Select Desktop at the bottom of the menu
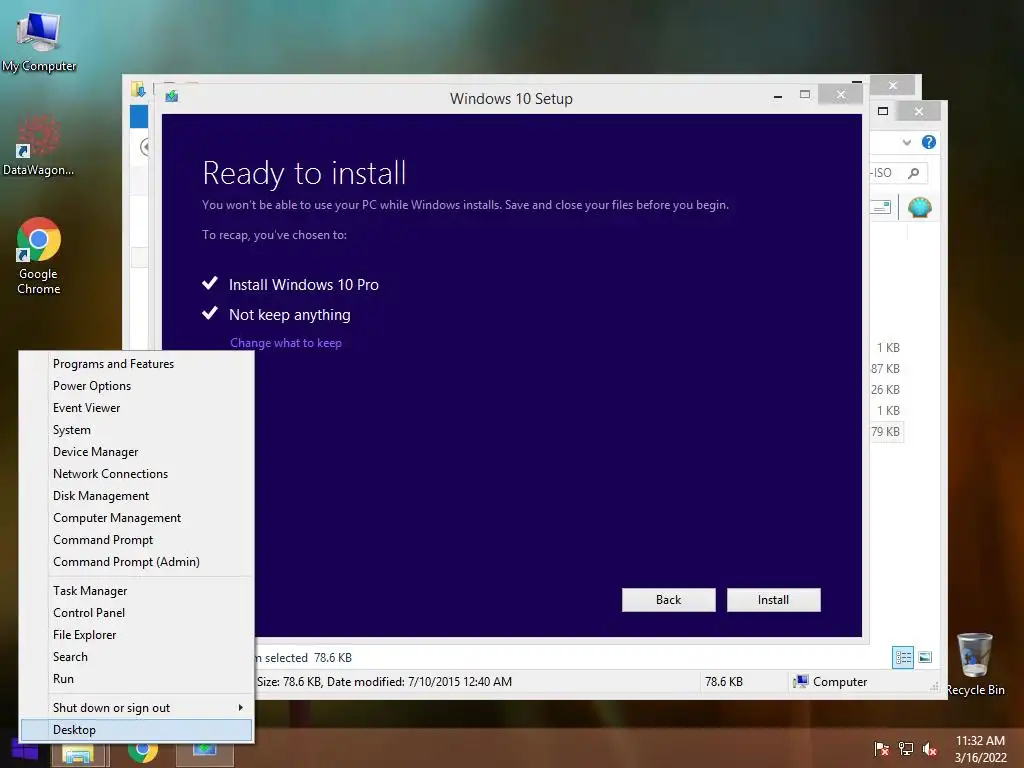This screenshot has height=768, width=1024. [x=136, y=729]
